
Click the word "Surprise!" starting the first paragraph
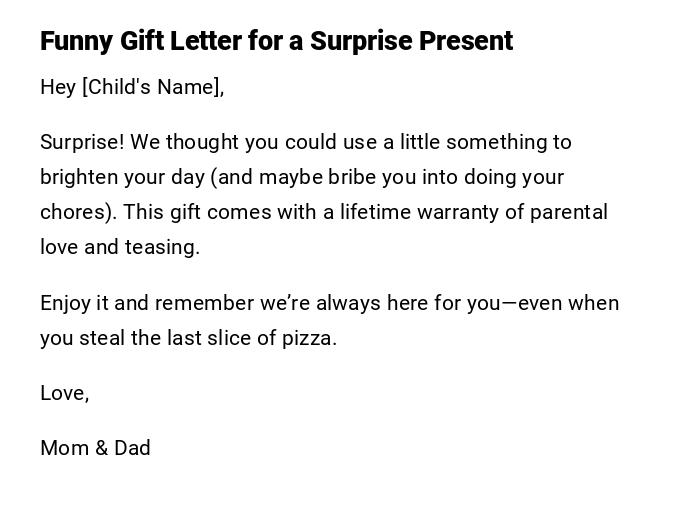tap(82, 142)
